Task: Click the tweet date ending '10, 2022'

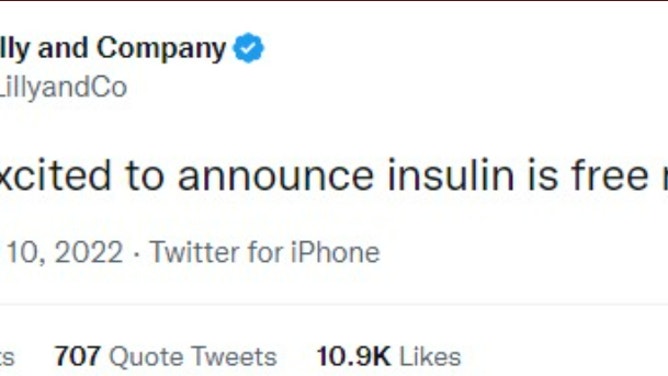Action: (62, 252)
